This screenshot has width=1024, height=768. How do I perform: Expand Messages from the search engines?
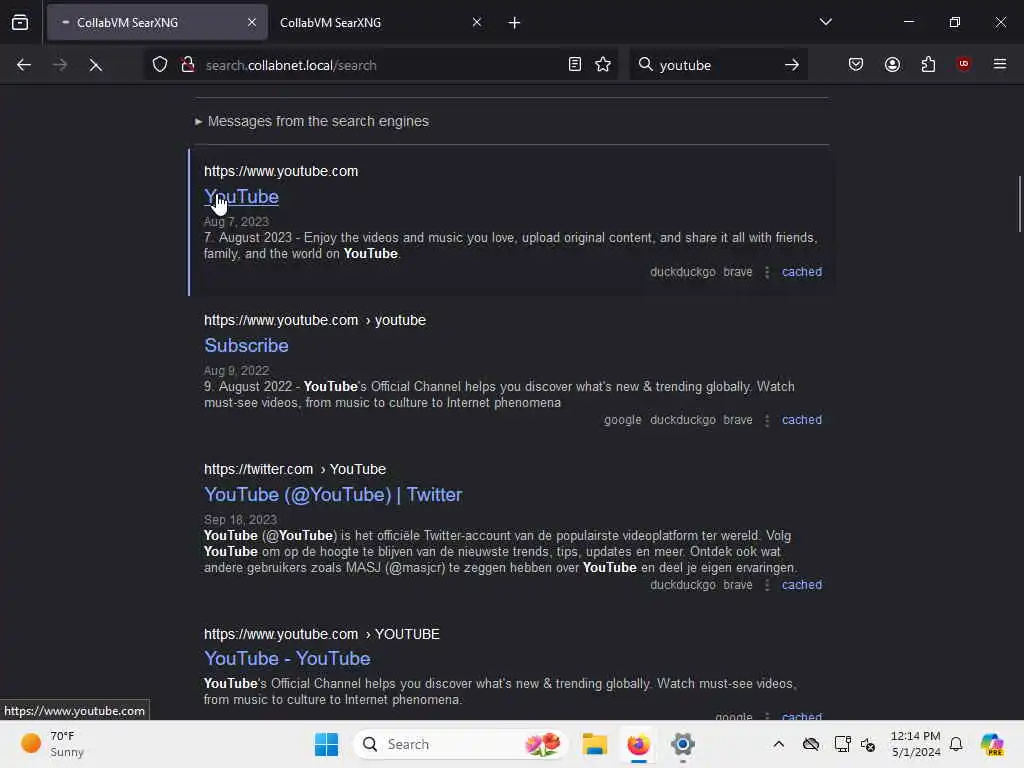point(312,121)
